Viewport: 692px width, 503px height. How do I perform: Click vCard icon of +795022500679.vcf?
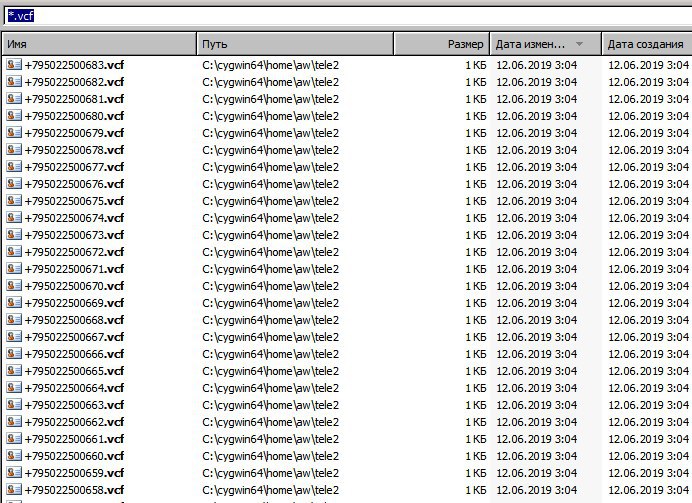14,132
